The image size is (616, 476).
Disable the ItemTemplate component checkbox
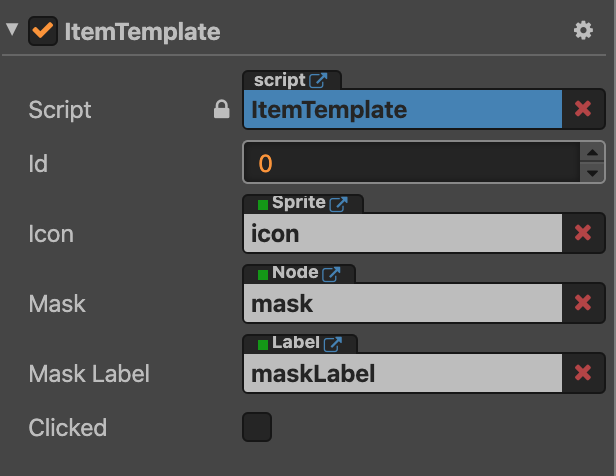(x=43, y=31)
